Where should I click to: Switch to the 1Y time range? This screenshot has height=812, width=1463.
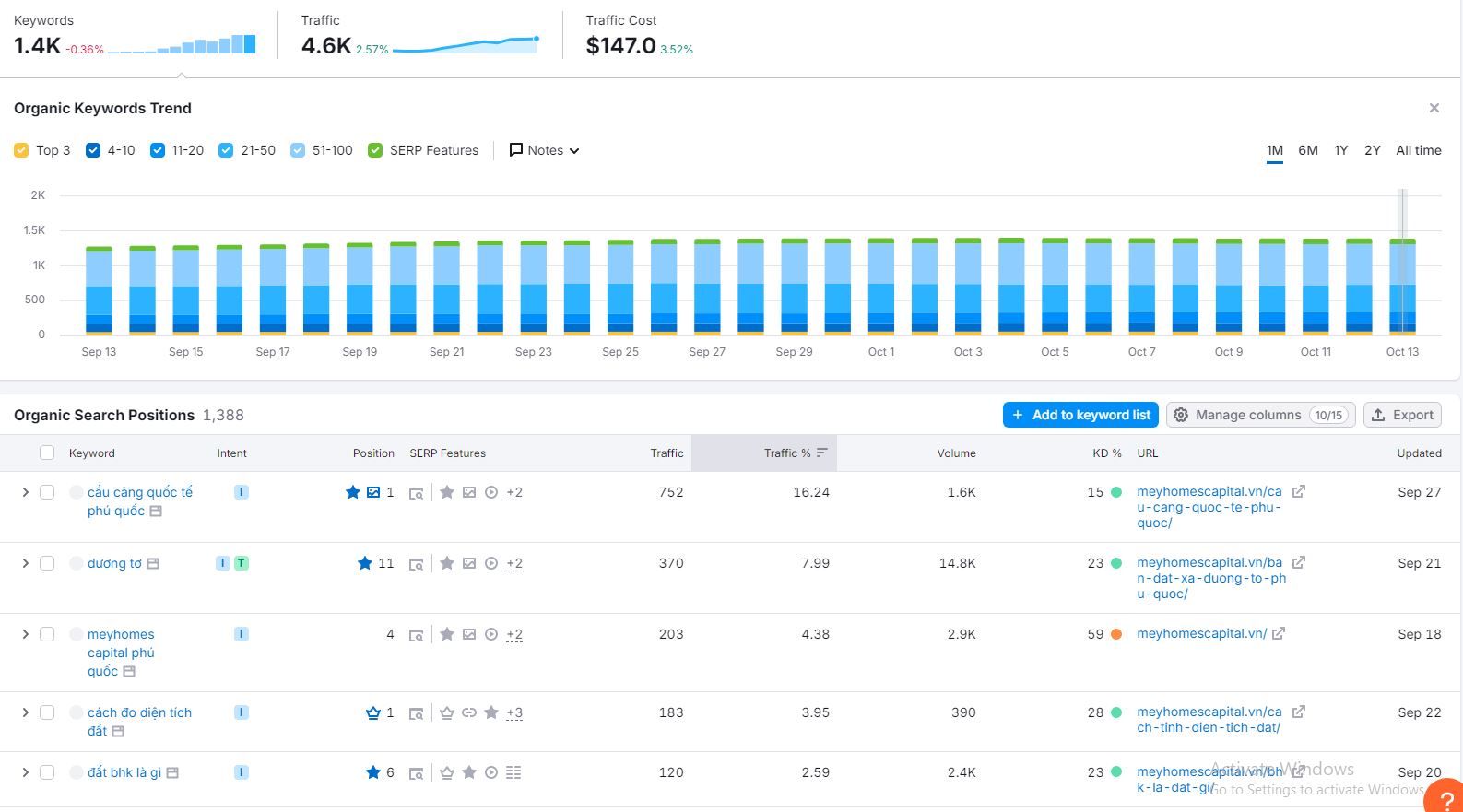pyautogui.click(x=1341, y=150)
